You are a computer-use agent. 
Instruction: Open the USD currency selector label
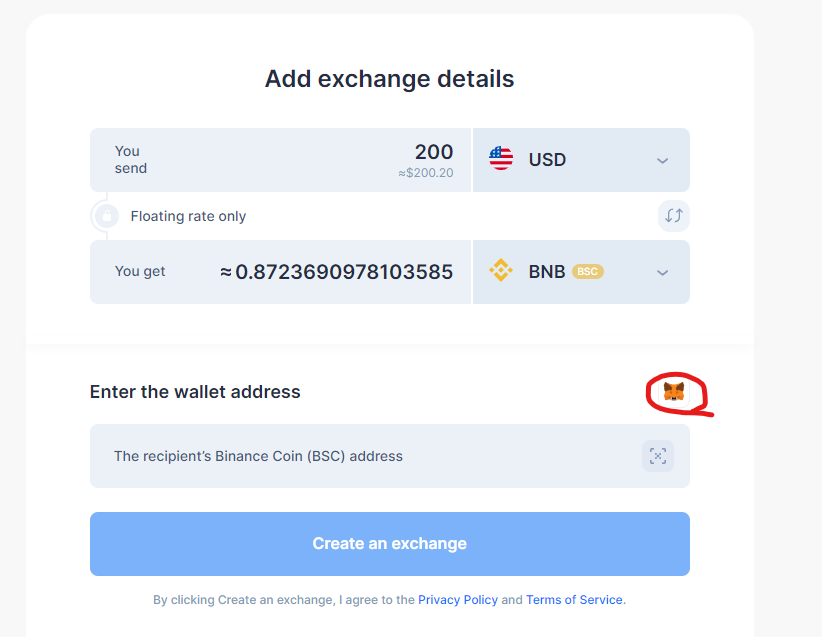pos(547,159)
